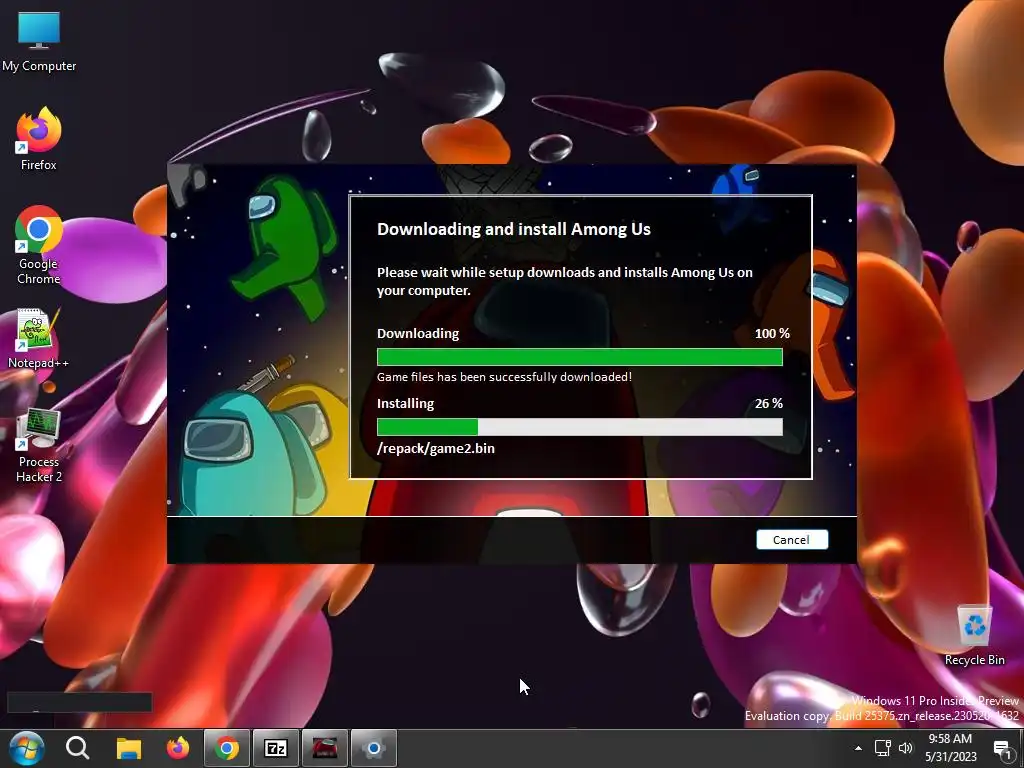Click the Installing progress bar
Image resolution: width=1024 pixels, height=768 pixels.
[580, 427]
